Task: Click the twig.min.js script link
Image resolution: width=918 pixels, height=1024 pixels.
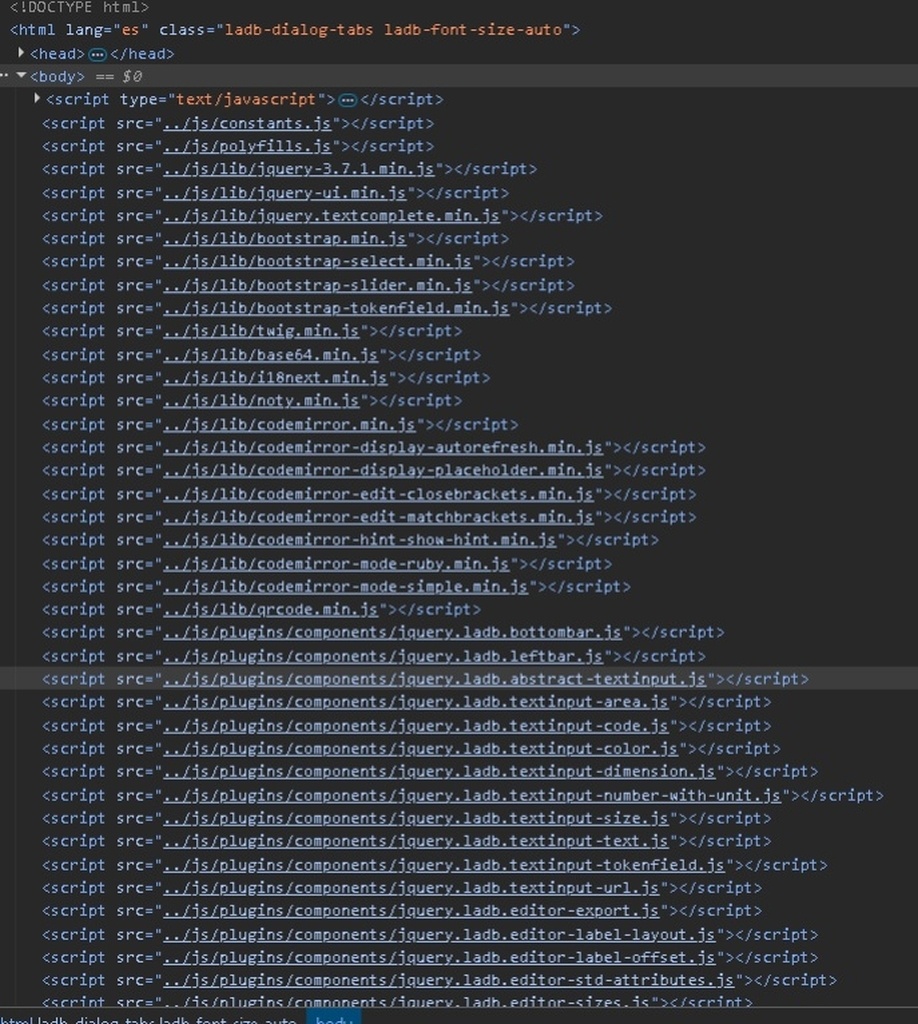Action: tap(261, 331)
